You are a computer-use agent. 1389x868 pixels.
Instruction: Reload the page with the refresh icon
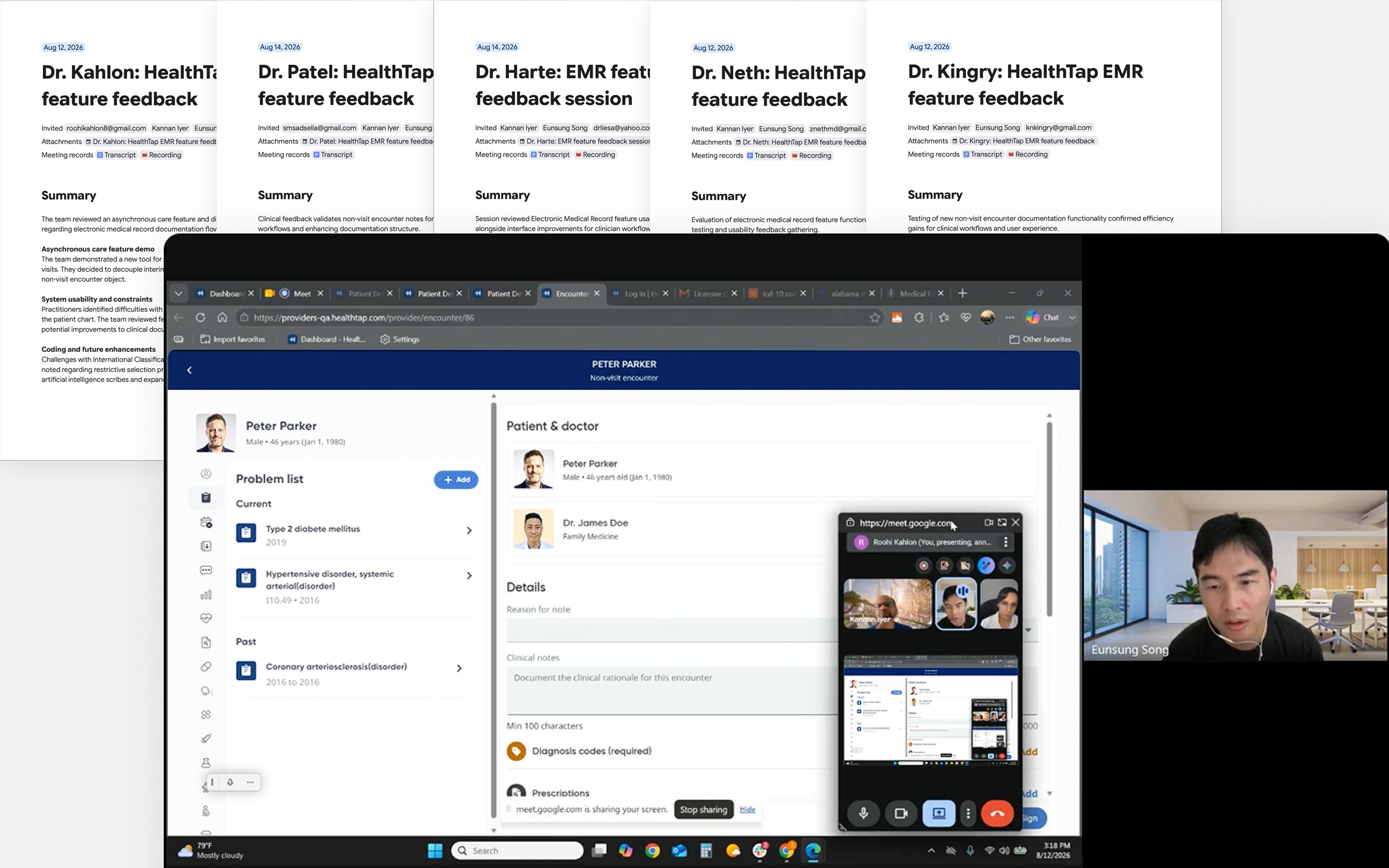(200, 318)
